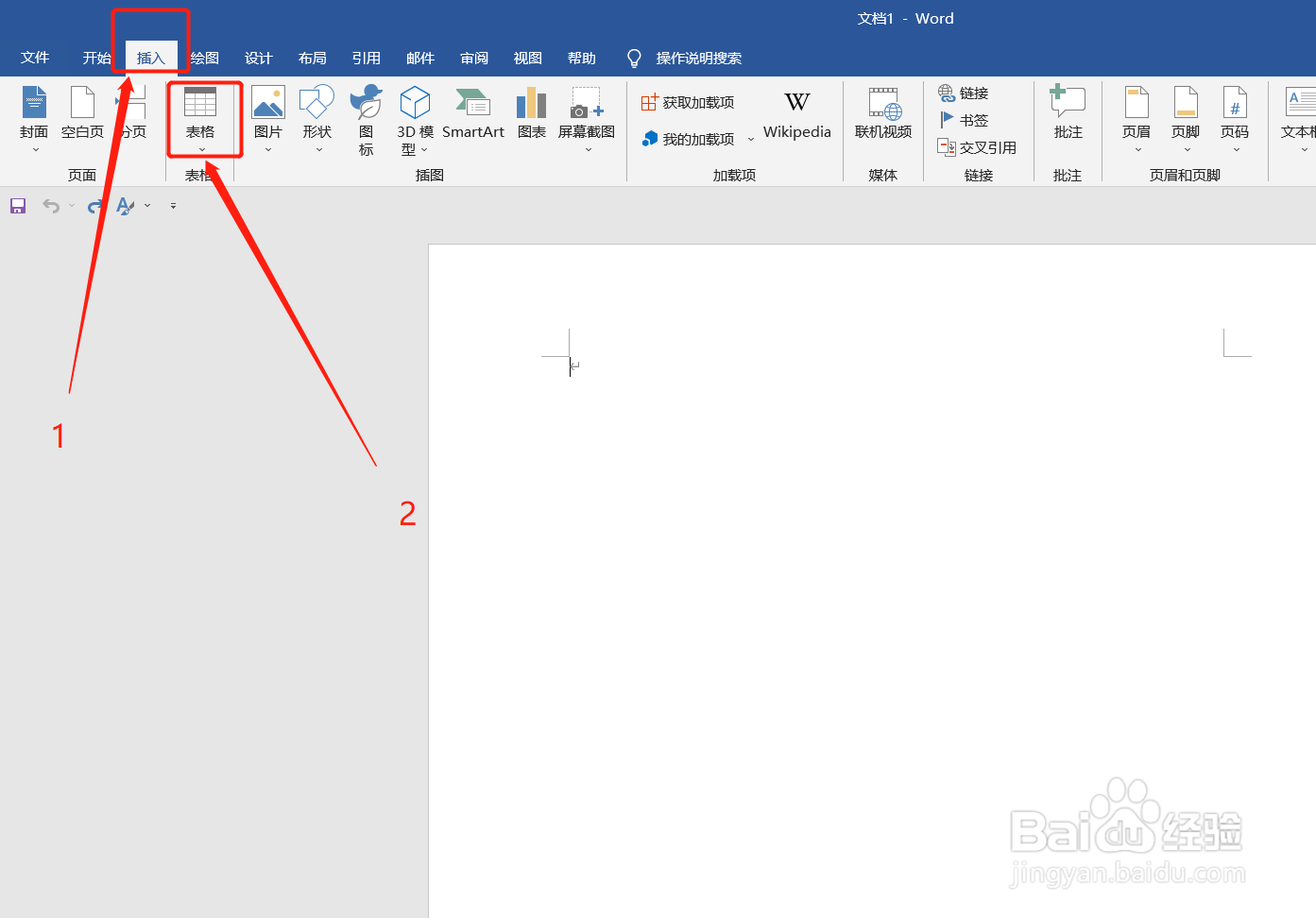
Task: Switch to the References (引用) tab
Action: [x=367, y=58]
